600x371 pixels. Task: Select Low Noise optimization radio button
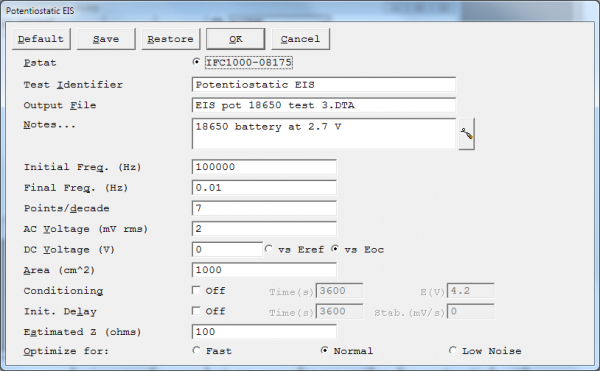point(453,350)
